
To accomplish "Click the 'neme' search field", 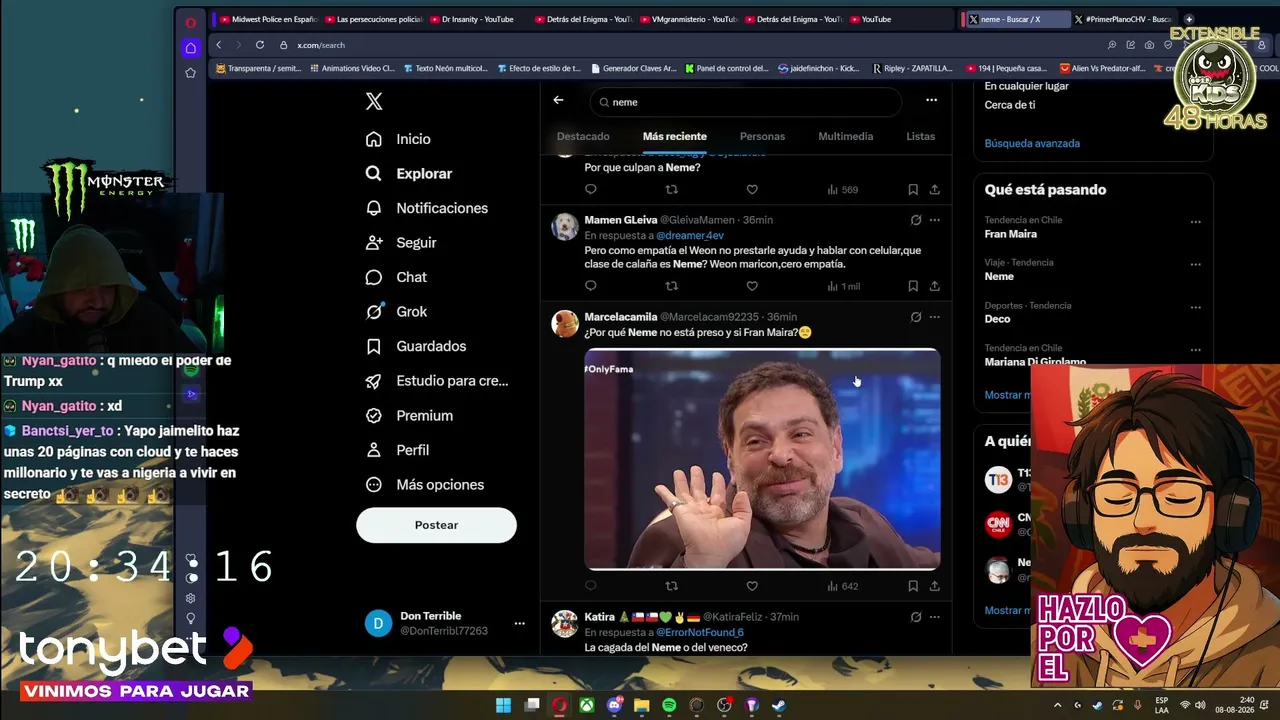I will click(x=746, y=102).
